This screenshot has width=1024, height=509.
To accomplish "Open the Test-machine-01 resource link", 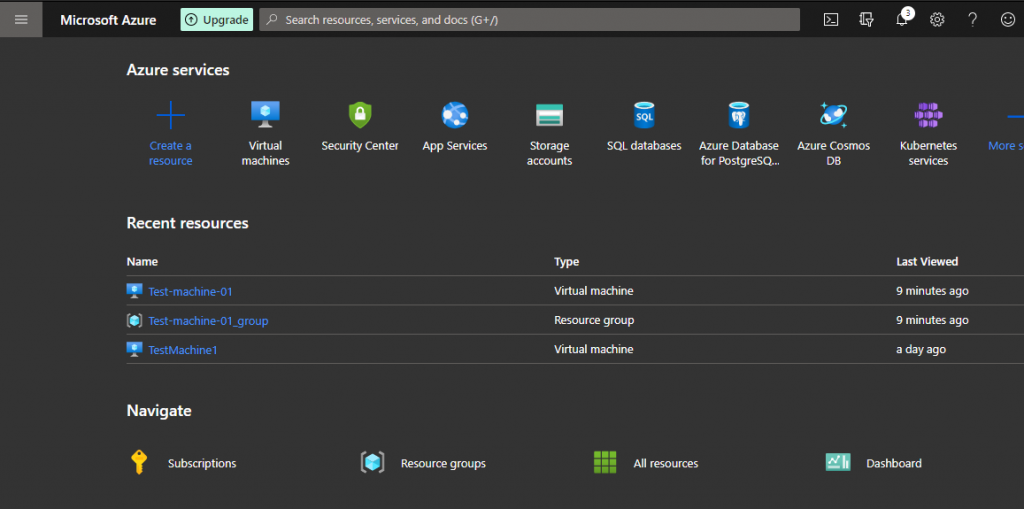I will coord(190,291).
